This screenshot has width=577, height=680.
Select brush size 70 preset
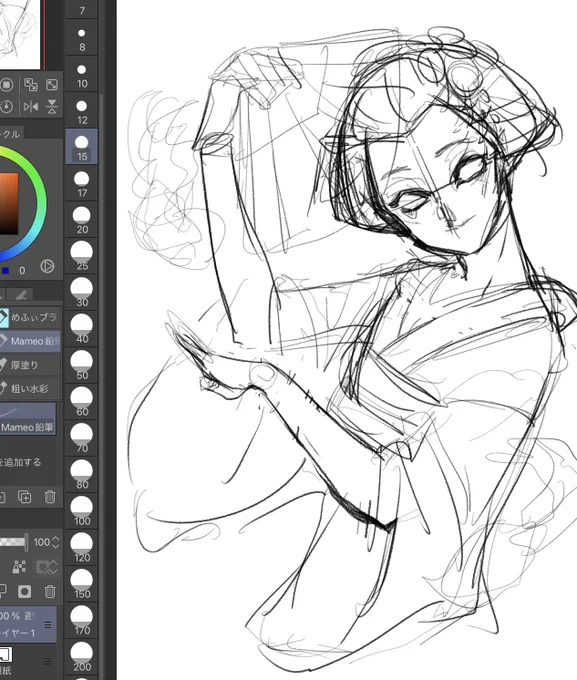click(x=82, y=438)
